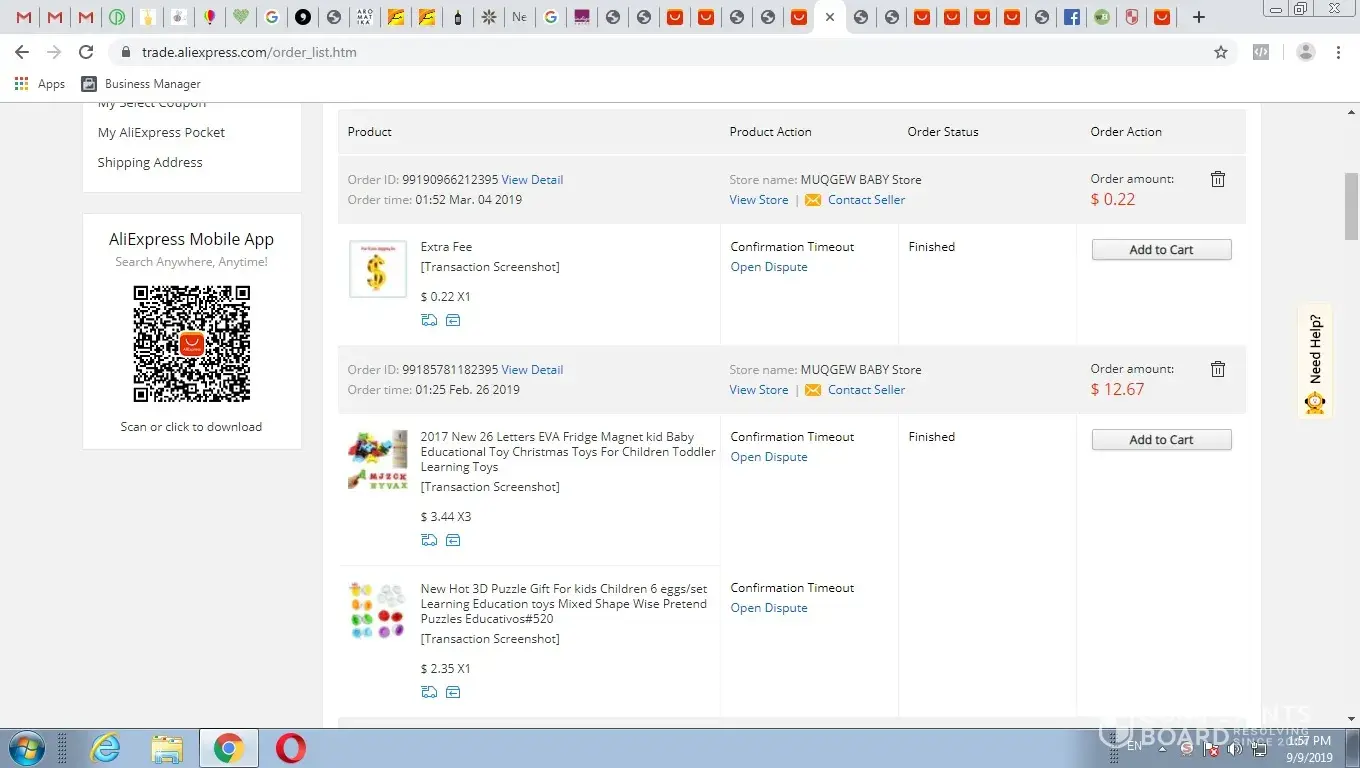Viewport: 1360px width, 768px height.
Task: Delete order 99190966212395 with trash icon
Action: coord(1217,179)
